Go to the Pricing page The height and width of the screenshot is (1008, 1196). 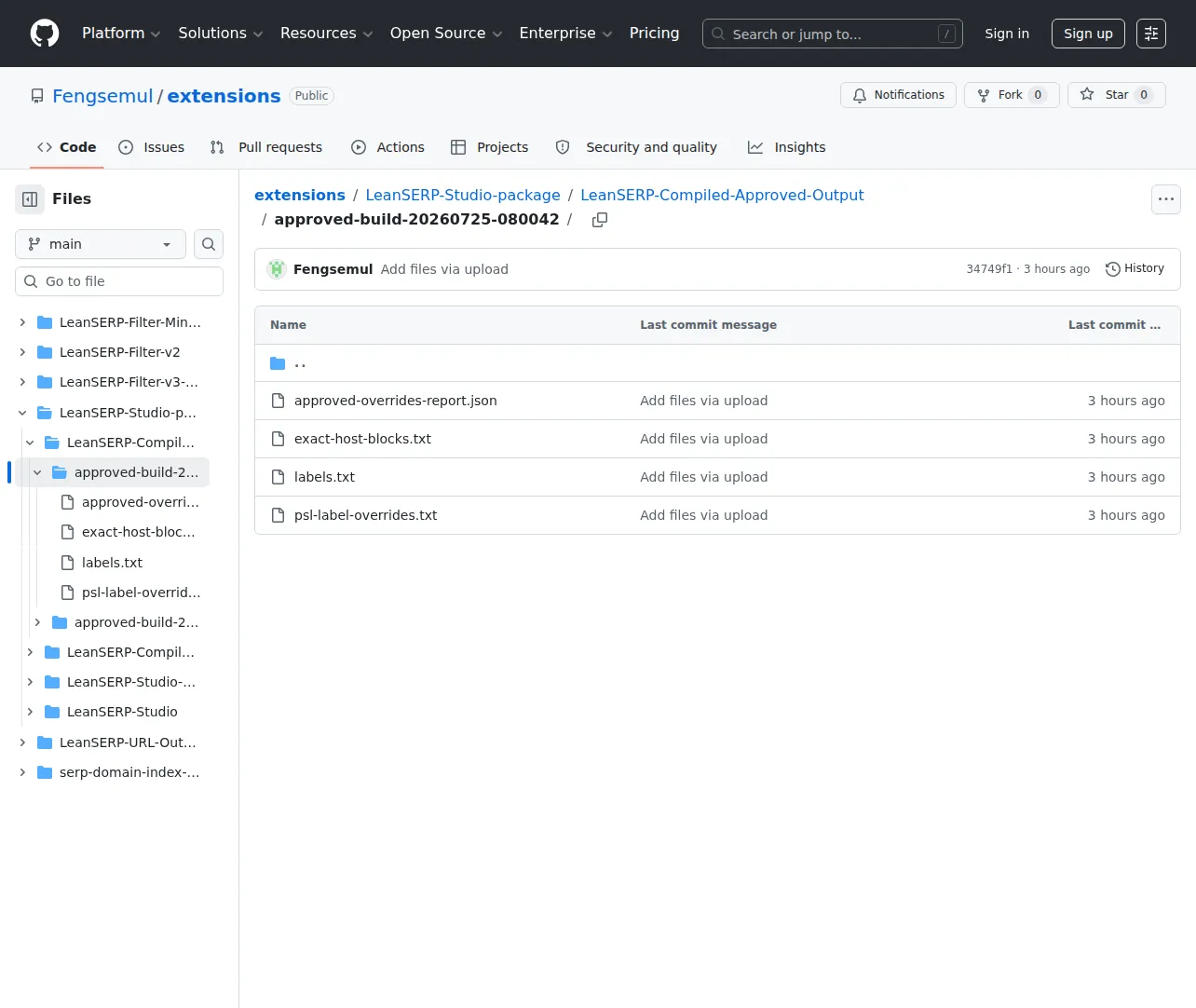point(654,34)
